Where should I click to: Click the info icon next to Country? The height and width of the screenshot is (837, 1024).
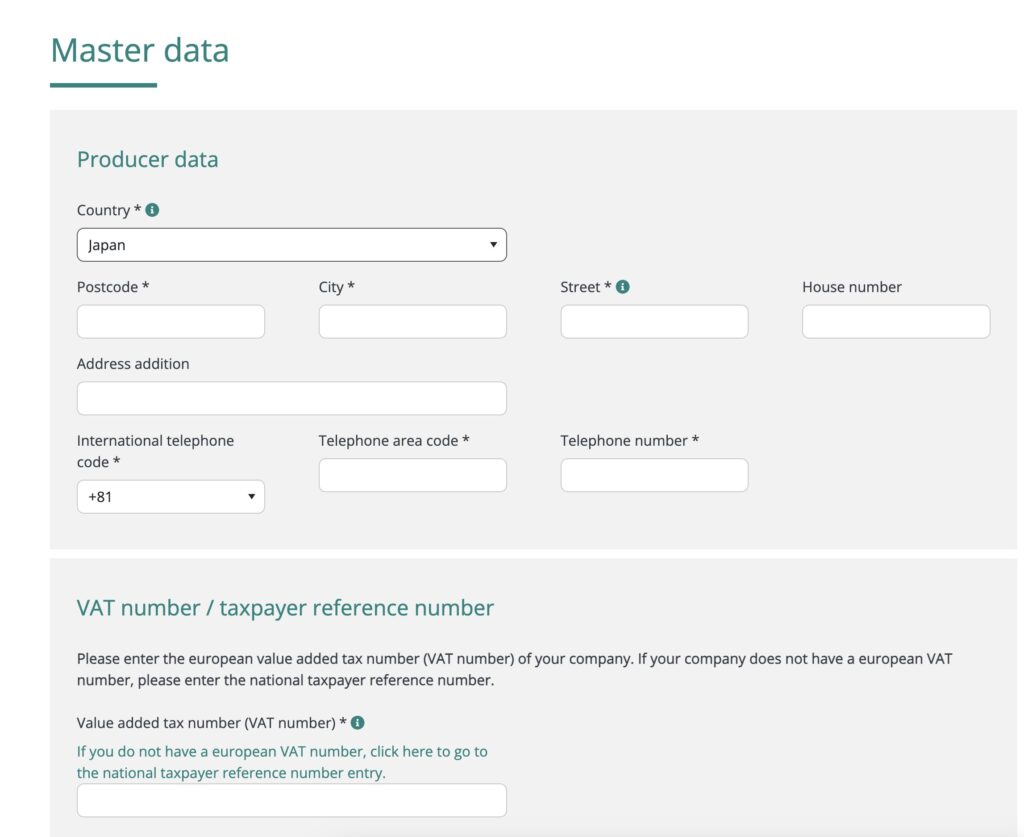(x=152, y=210)
